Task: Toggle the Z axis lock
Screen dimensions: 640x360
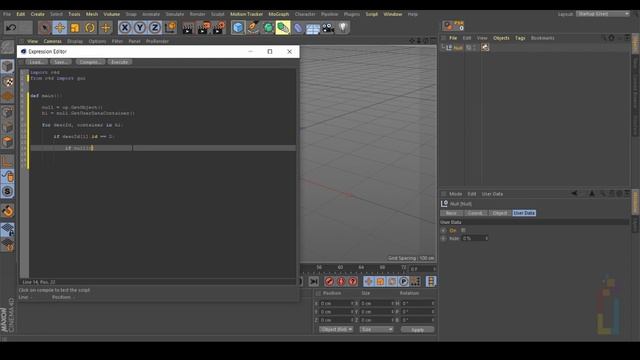Action: click(155, 28)
